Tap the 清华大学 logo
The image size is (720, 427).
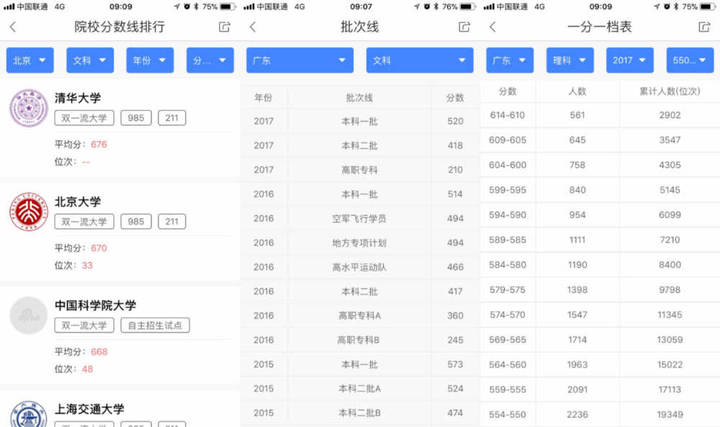pos(29,108)
